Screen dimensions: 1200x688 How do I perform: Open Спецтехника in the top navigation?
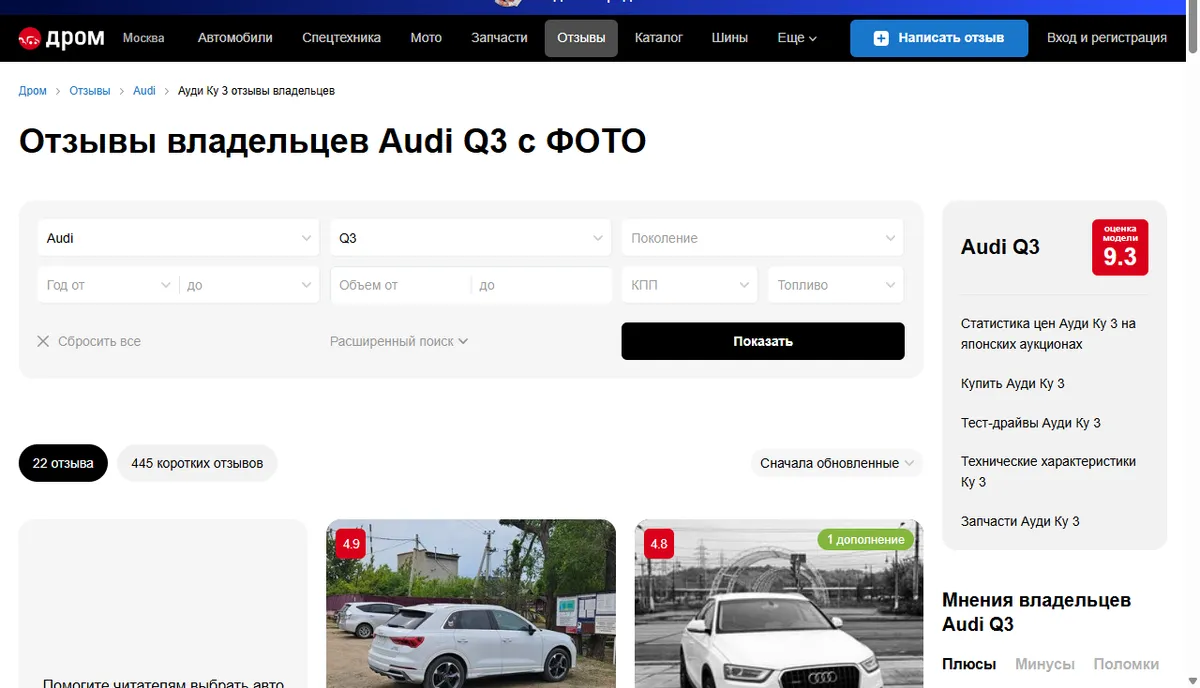pyautogui.click(x=341, y=38)
